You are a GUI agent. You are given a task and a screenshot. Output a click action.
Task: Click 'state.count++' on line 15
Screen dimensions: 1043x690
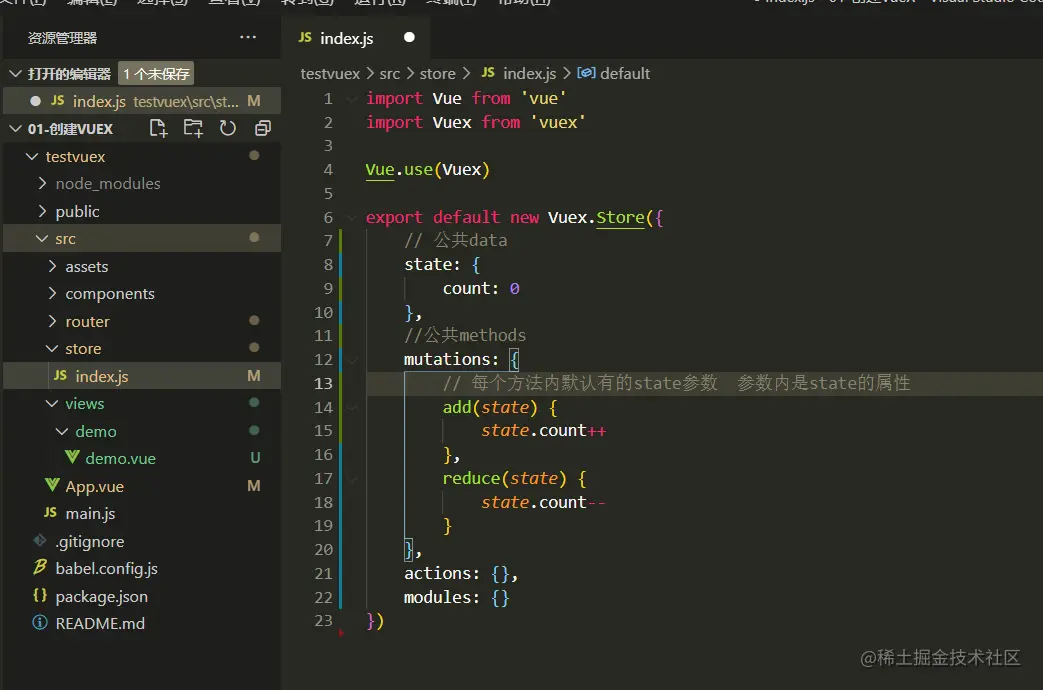point(543,431)
